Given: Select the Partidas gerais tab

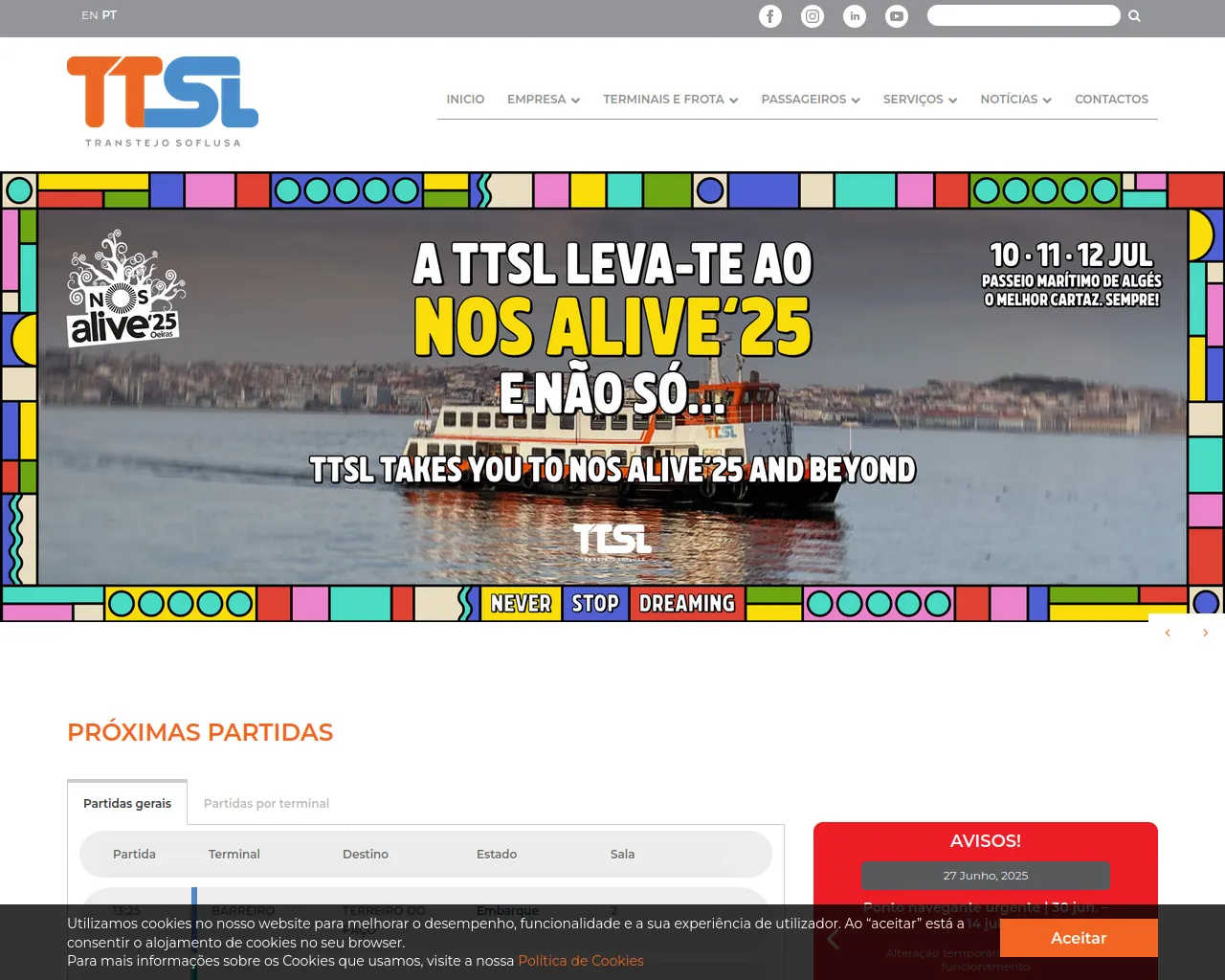Looking at the screenshot, I should 127,803.
